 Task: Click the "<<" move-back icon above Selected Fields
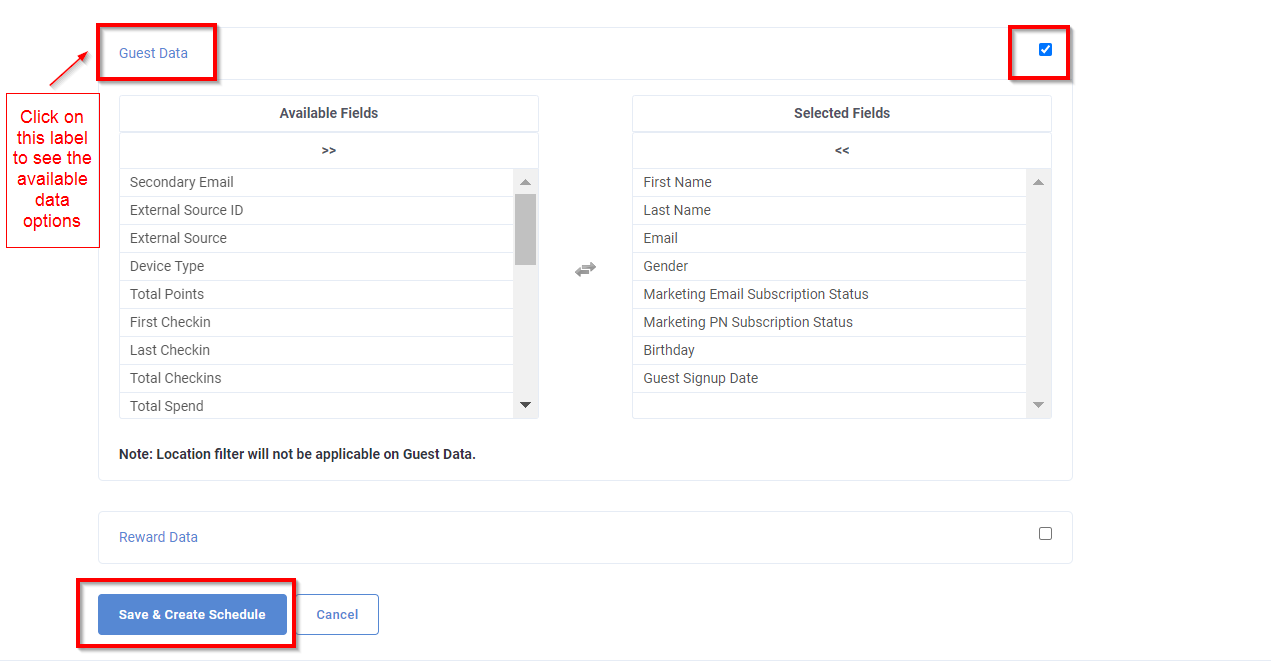(x=841, y=150)
